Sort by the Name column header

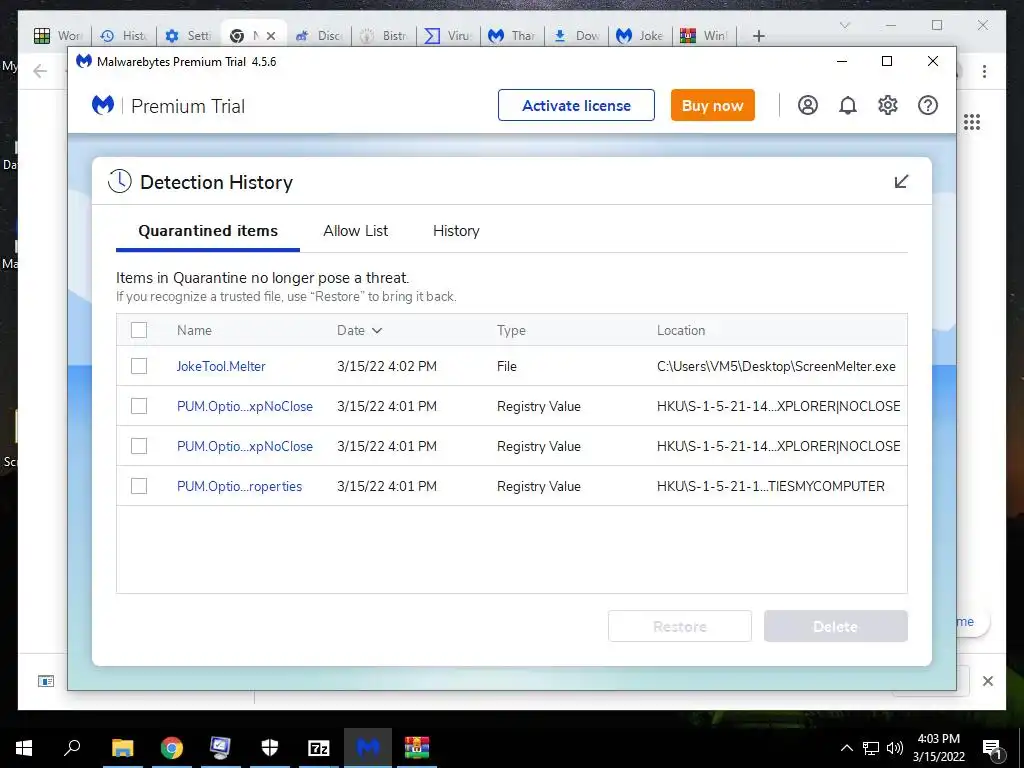(x=194, y=330)
